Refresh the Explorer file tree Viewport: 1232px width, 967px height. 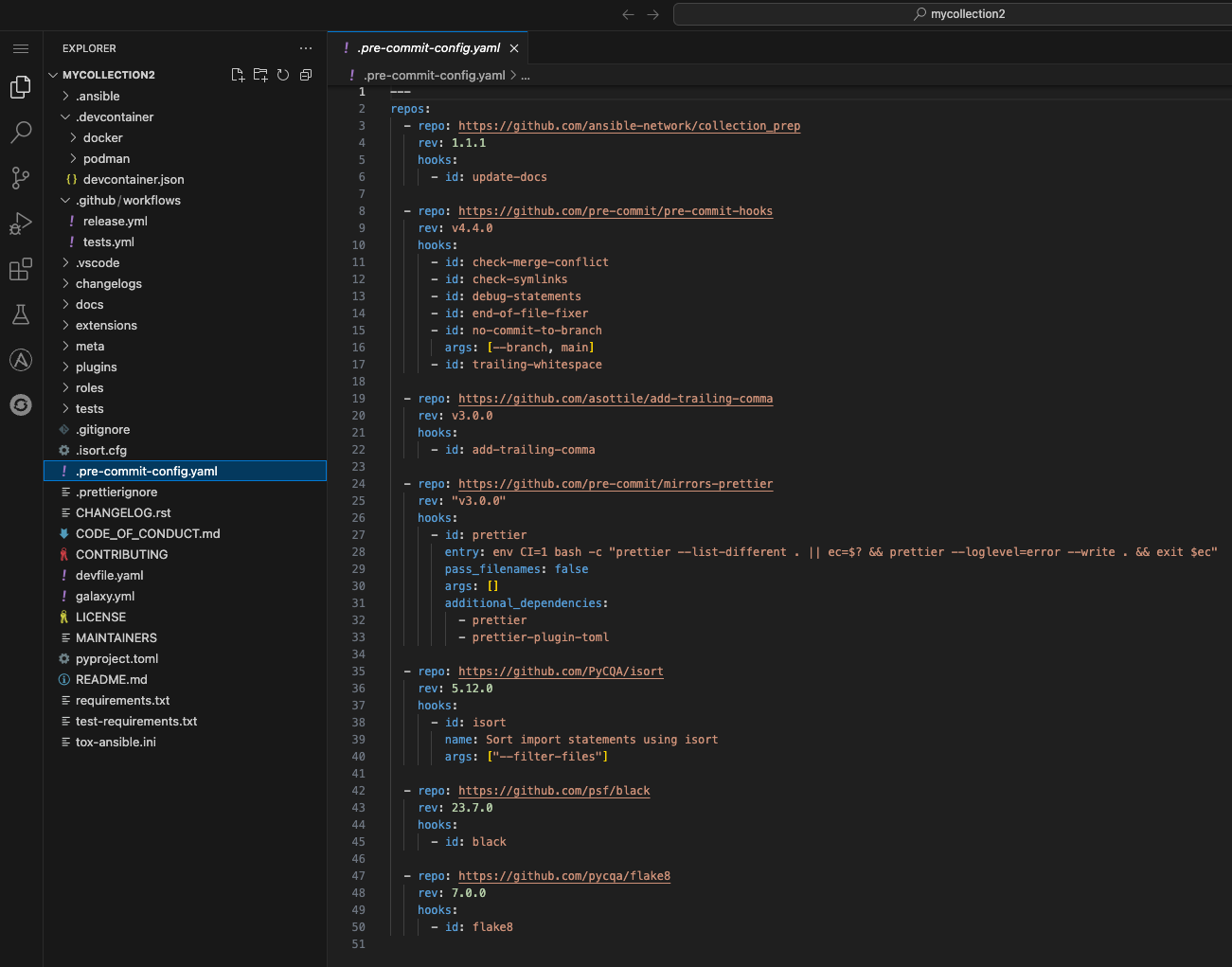(283, 74)
